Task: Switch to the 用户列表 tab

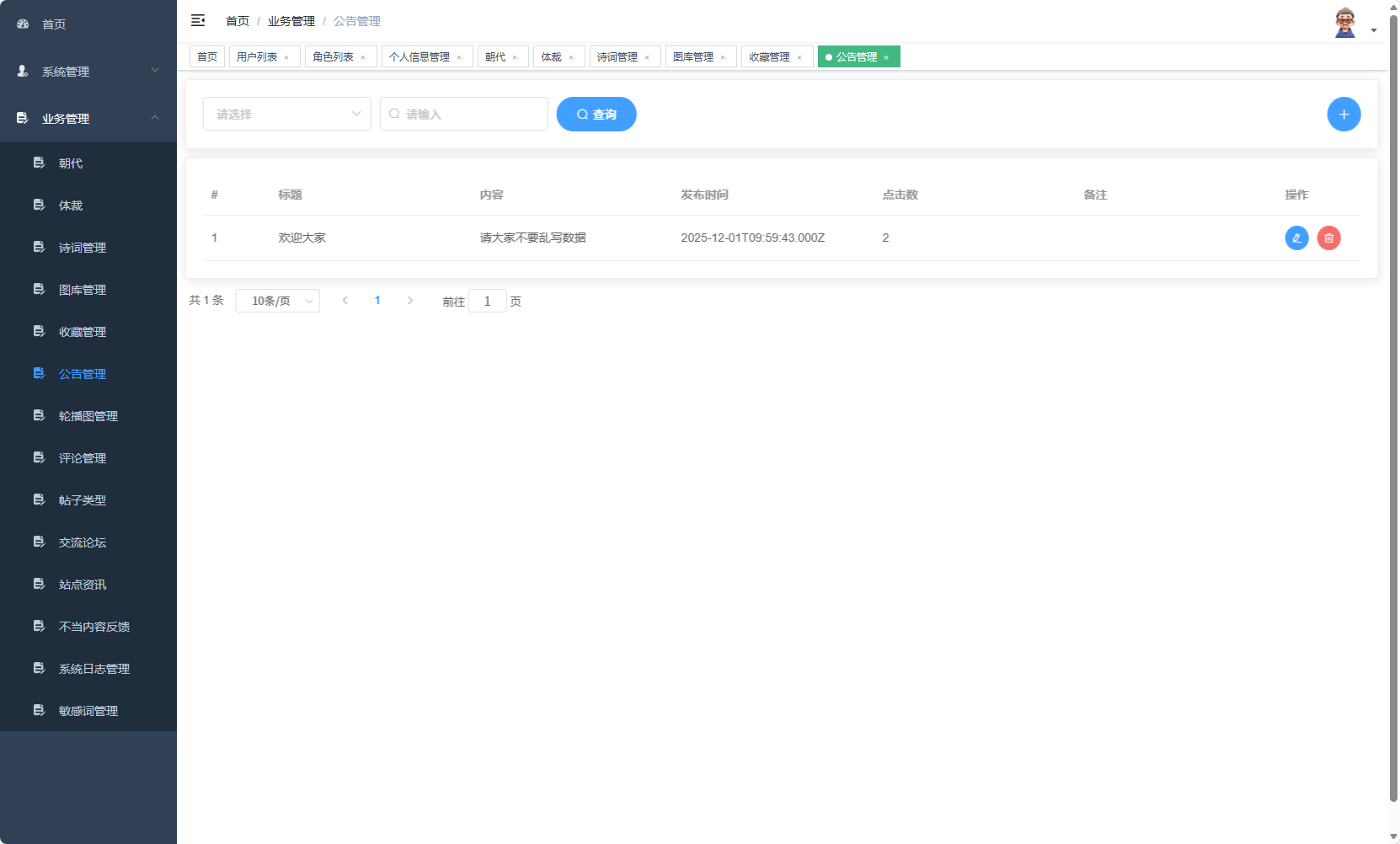Action: pyautogui.click(x=258, y=56)
